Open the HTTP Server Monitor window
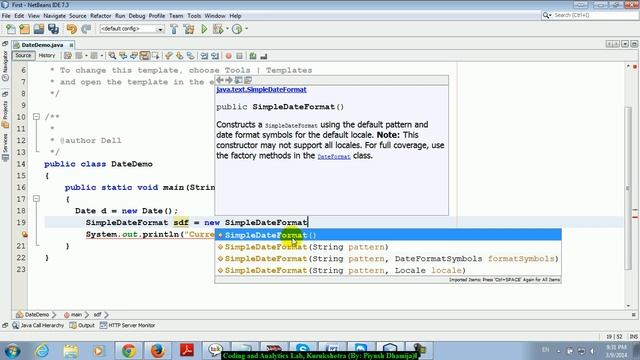Screen dimensions: 640x360 pos(128,325)
